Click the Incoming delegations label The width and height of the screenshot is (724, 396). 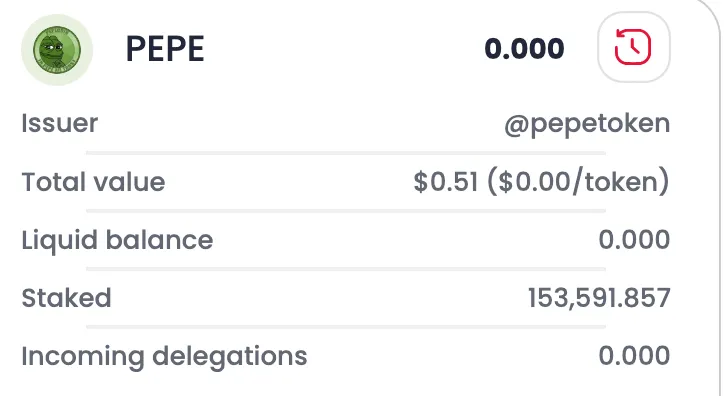164,356
